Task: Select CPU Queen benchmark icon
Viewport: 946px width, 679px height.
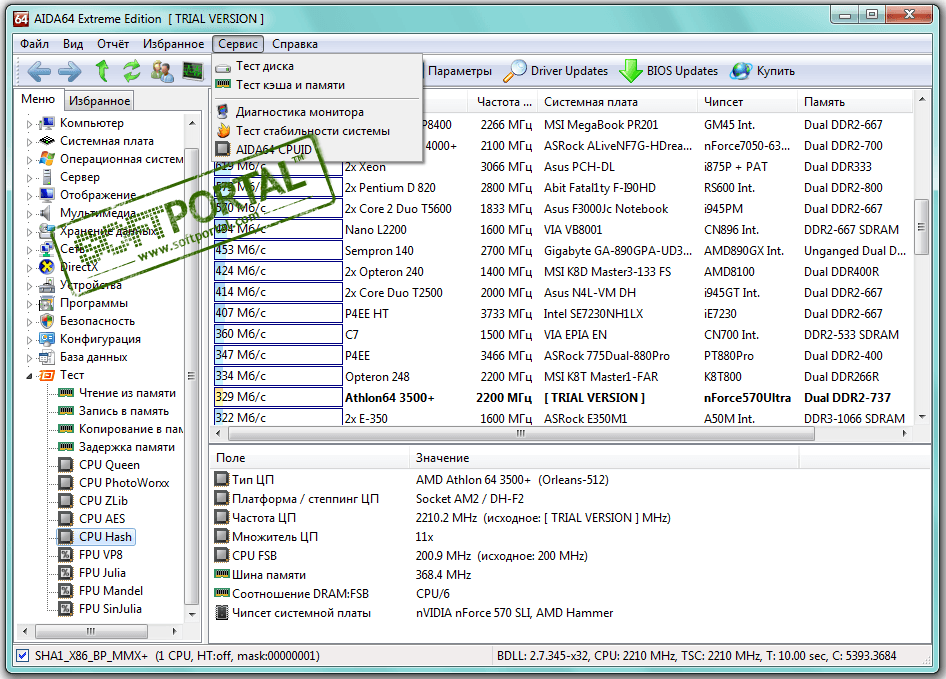Action: pyautogui.click(x=66, y=465)
